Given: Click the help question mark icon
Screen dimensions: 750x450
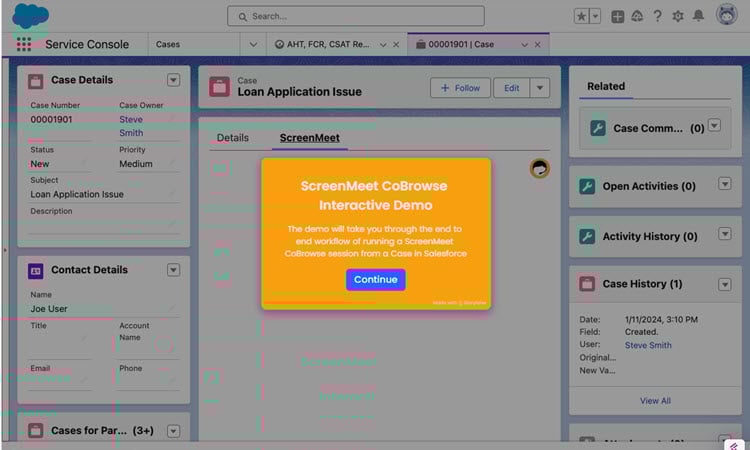Looking at the screenshot, I should point(658,16).
